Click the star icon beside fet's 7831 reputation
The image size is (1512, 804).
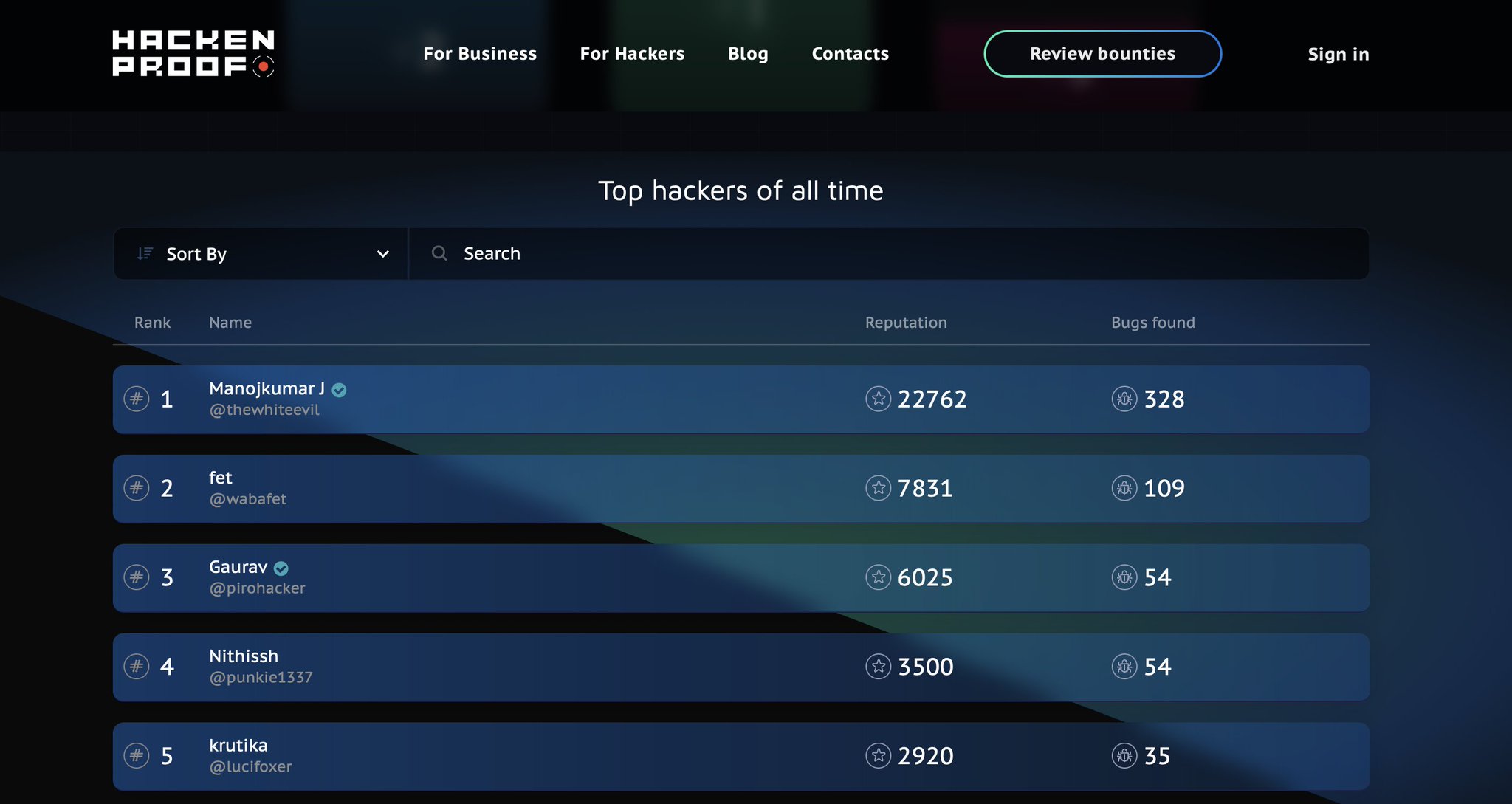(878, 489)
